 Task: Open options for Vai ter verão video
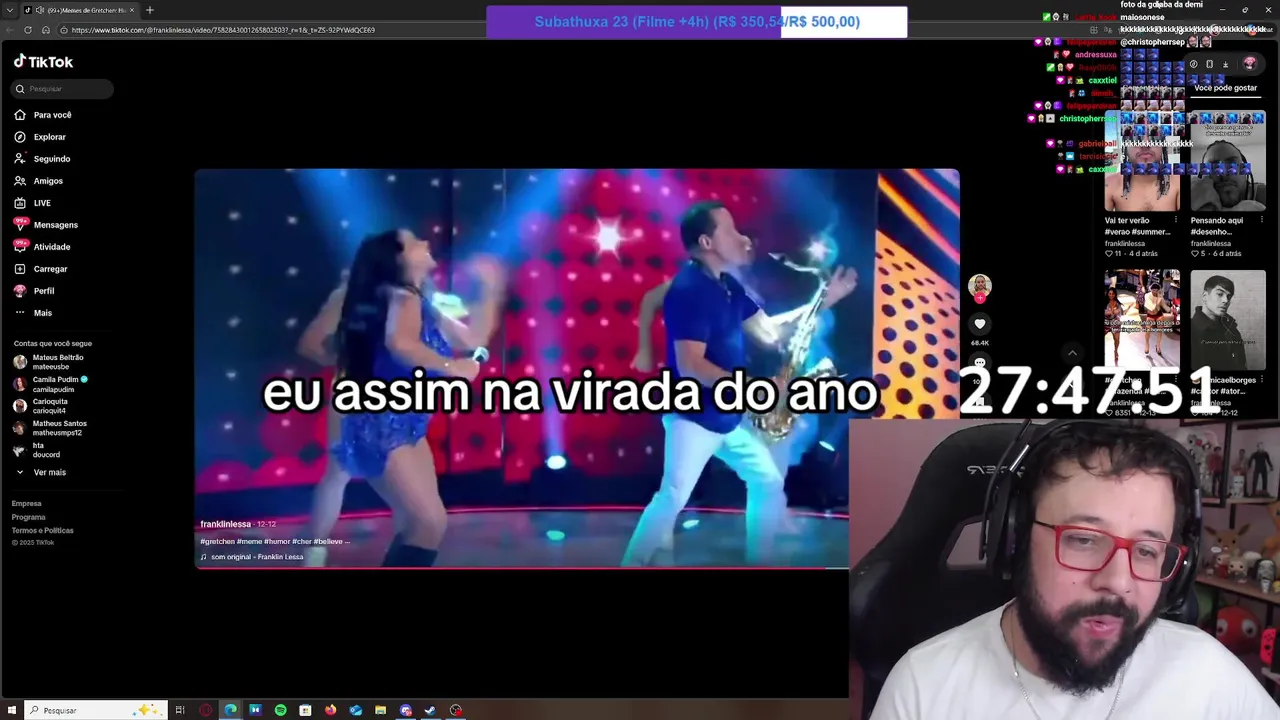coord(1175,220)
